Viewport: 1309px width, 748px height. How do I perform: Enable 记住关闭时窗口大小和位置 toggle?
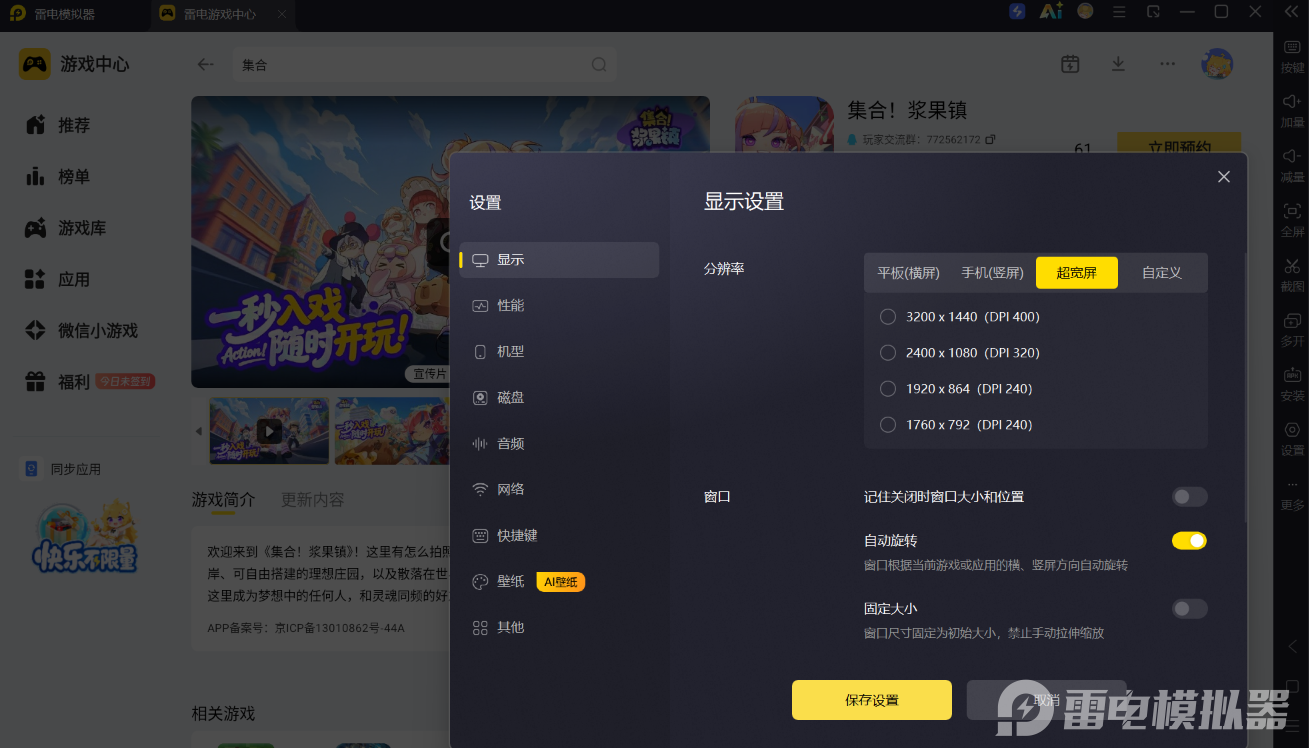click(1190, 497)
